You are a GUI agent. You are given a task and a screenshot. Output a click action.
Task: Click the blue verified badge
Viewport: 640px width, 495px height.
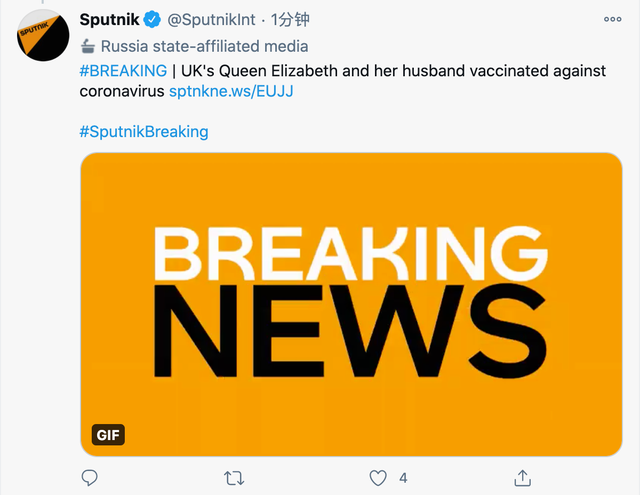click(152, 19)
